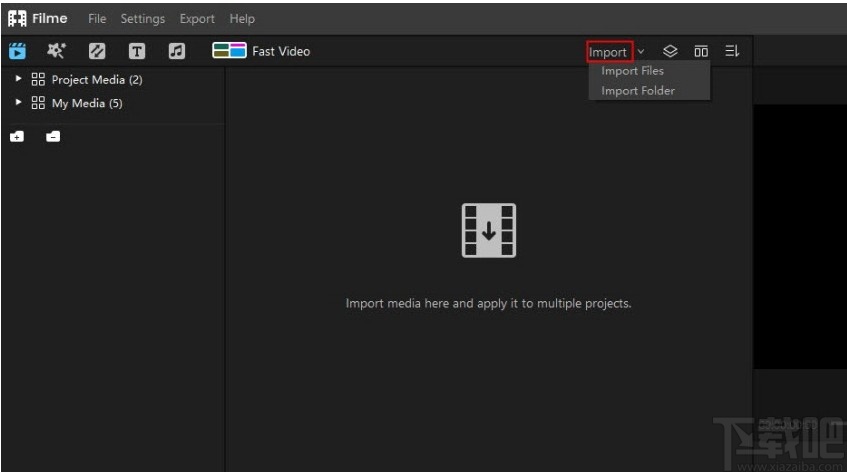
Task: Expand the Project Media tree arrow
Action: tap(18, 79)
